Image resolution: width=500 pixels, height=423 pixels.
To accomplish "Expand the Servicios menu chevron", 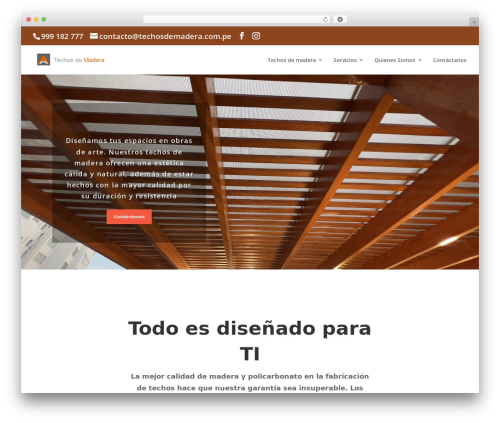I will point(361,60).
